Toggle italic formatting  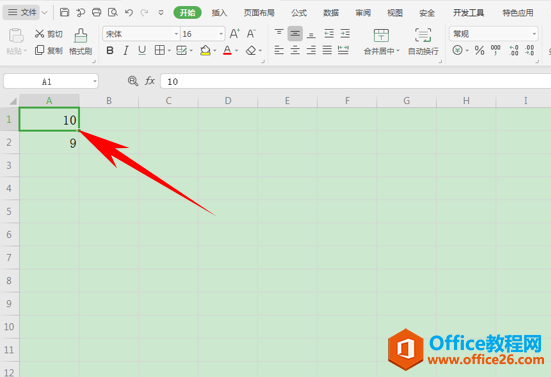coord(125,51)
